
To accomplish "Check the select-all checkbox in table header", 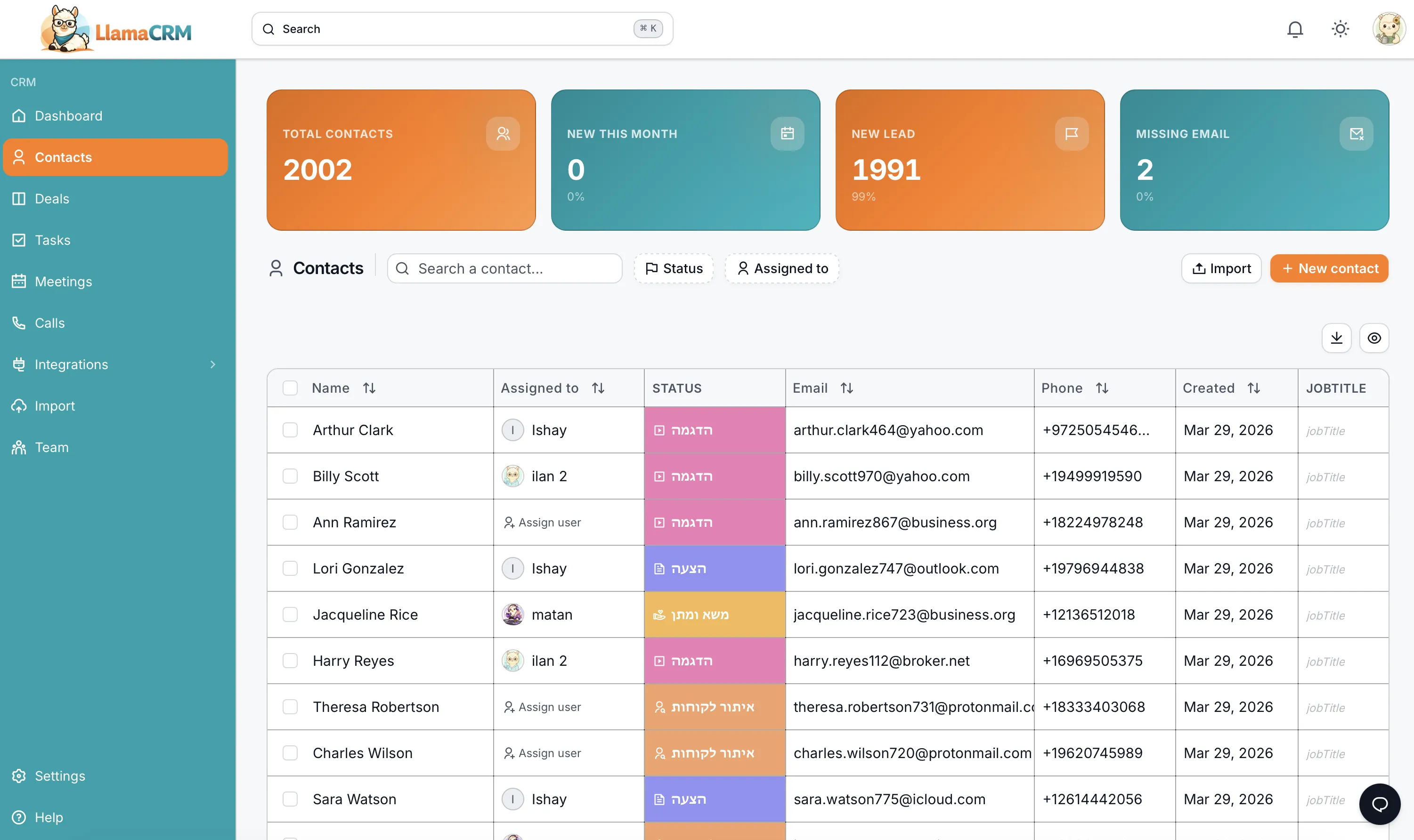I will [x=291, y=388].
